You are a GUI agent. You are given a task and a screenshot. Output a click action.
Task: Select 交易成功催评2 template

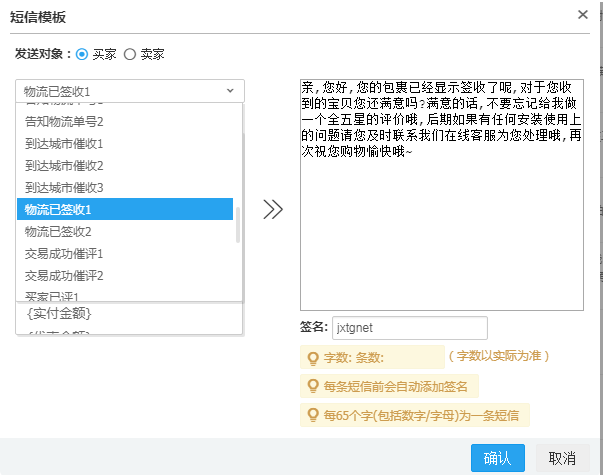tap(65, 275)
